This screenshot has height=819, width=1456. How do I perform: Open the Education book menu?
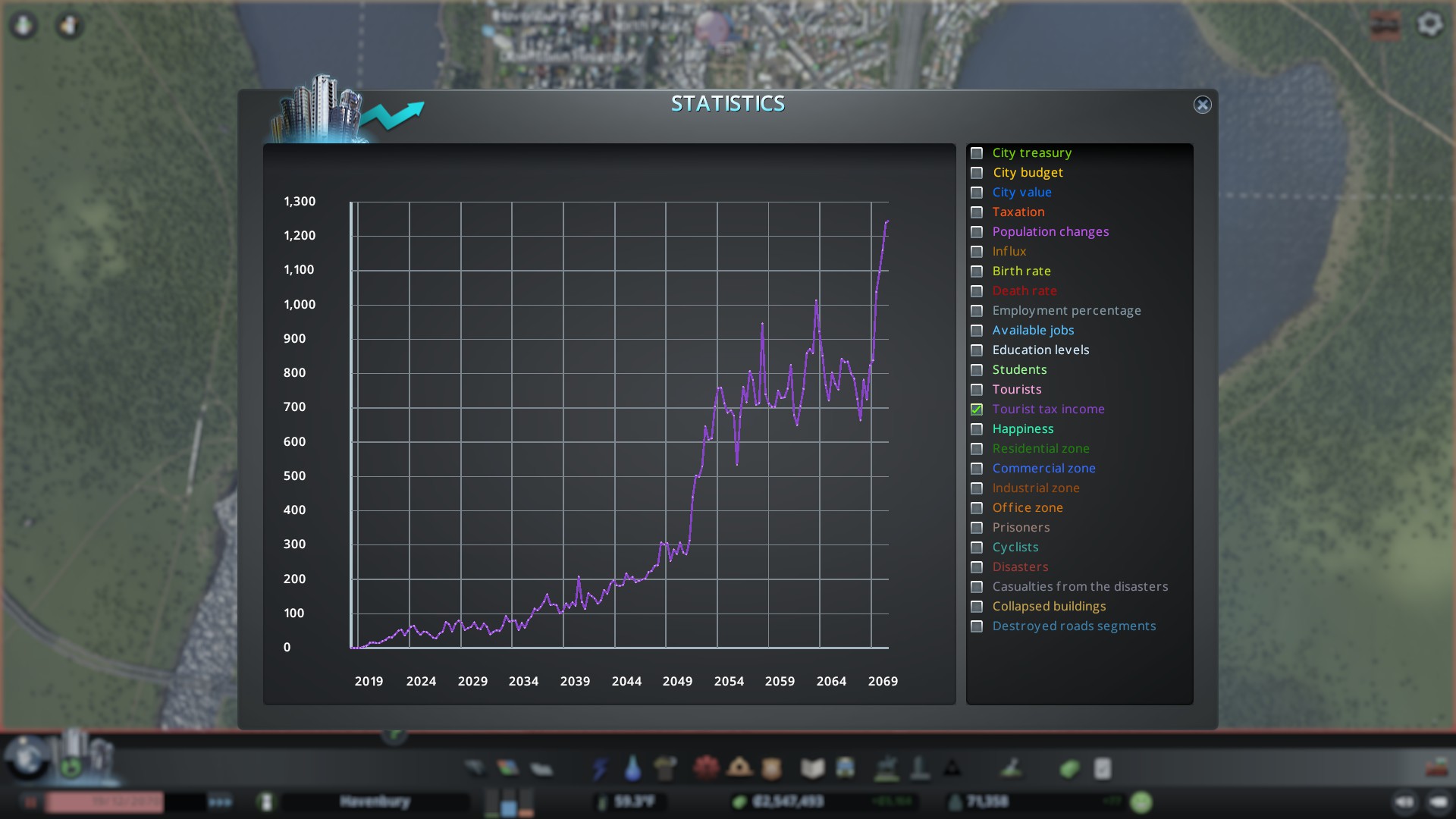(812, 768)
